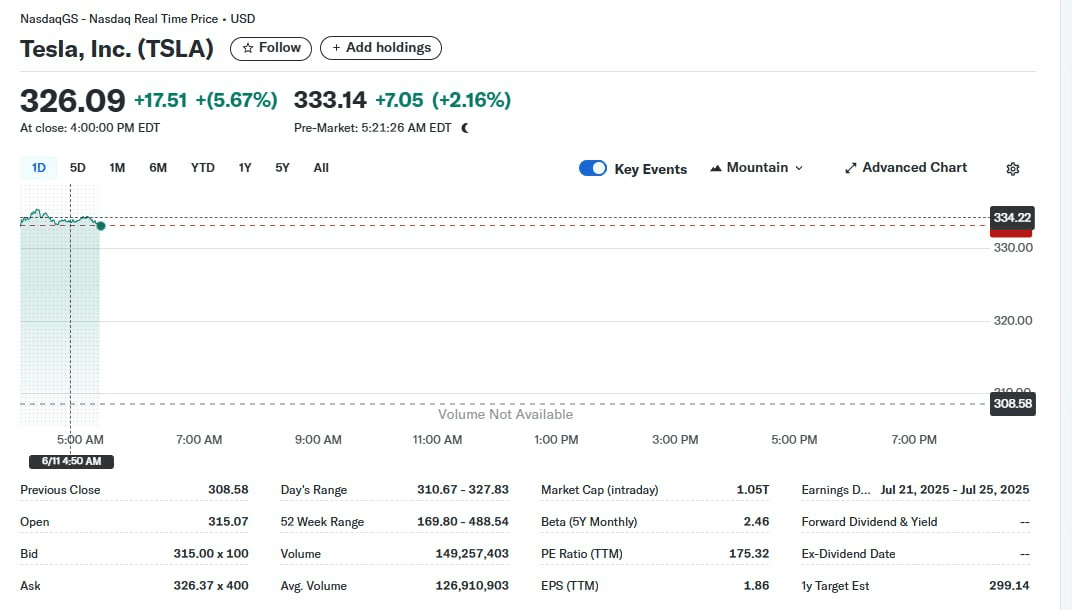Select the 5D range tab

[x=78, y=168]
